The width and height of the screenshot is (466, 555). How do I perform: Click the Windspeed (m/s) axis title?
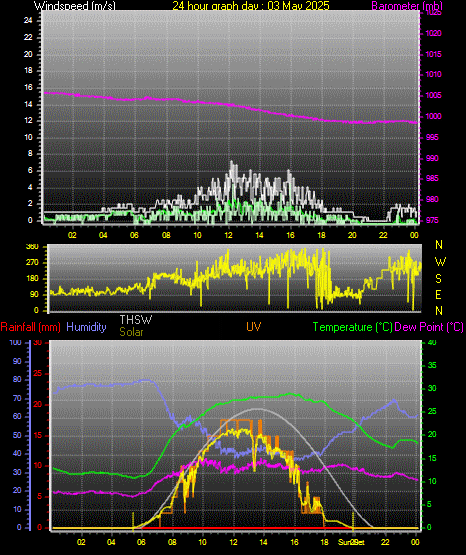[75, 6]
